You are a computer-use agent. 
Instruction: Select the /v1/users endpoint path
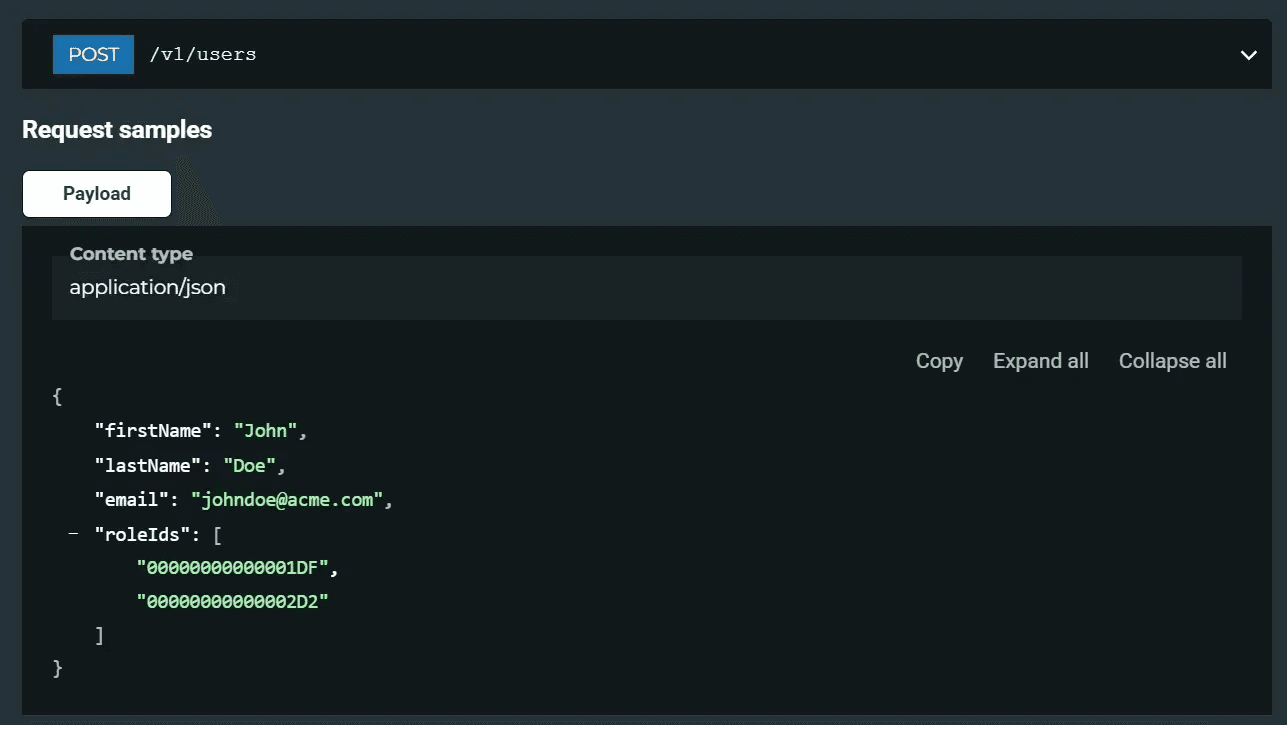point(203,55)
